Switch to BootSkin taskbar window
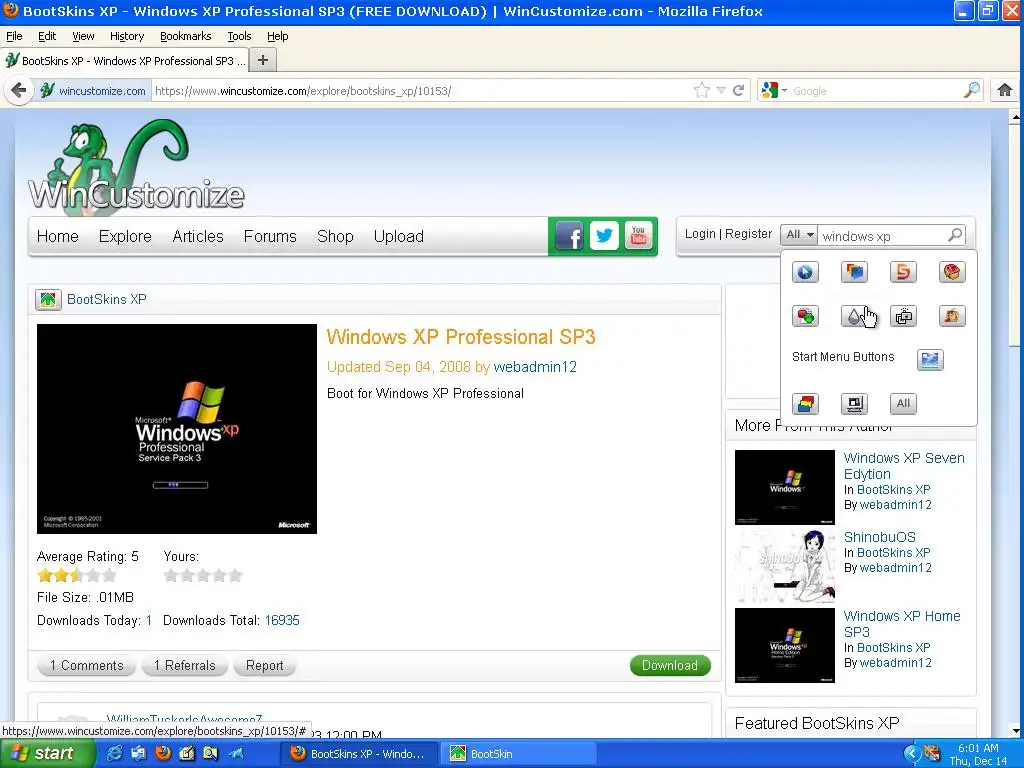This screenshot has width=1024, height=768. (x=518, y=754)
